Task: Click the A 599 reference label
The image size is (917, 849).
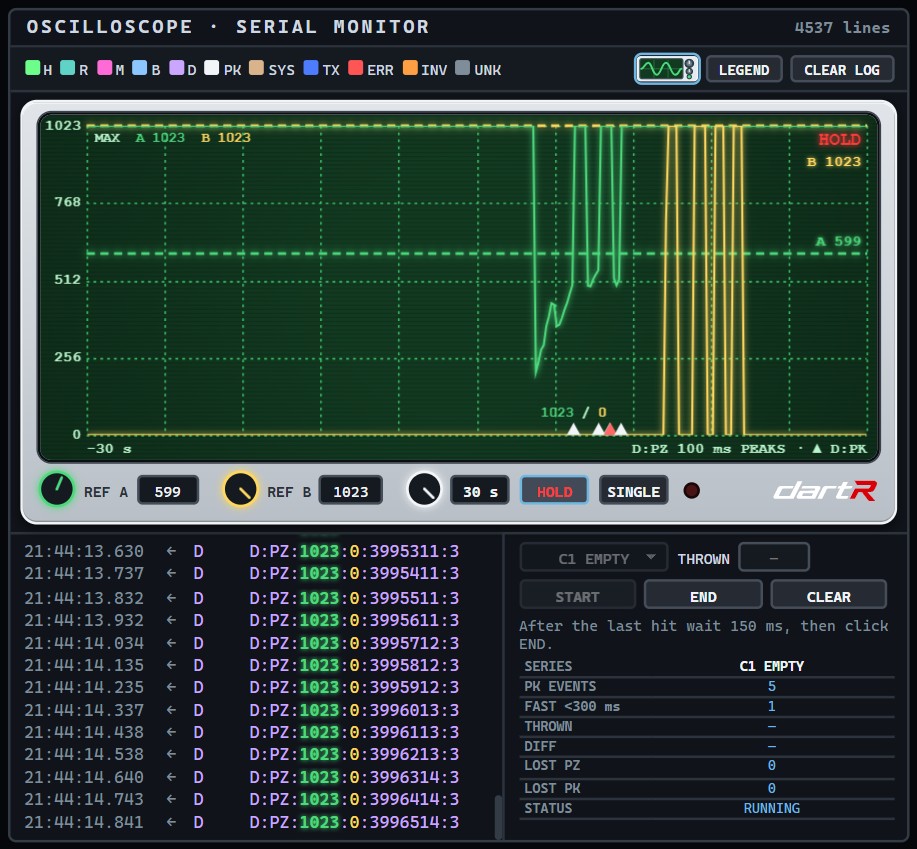Action: [x=838, y=241]
